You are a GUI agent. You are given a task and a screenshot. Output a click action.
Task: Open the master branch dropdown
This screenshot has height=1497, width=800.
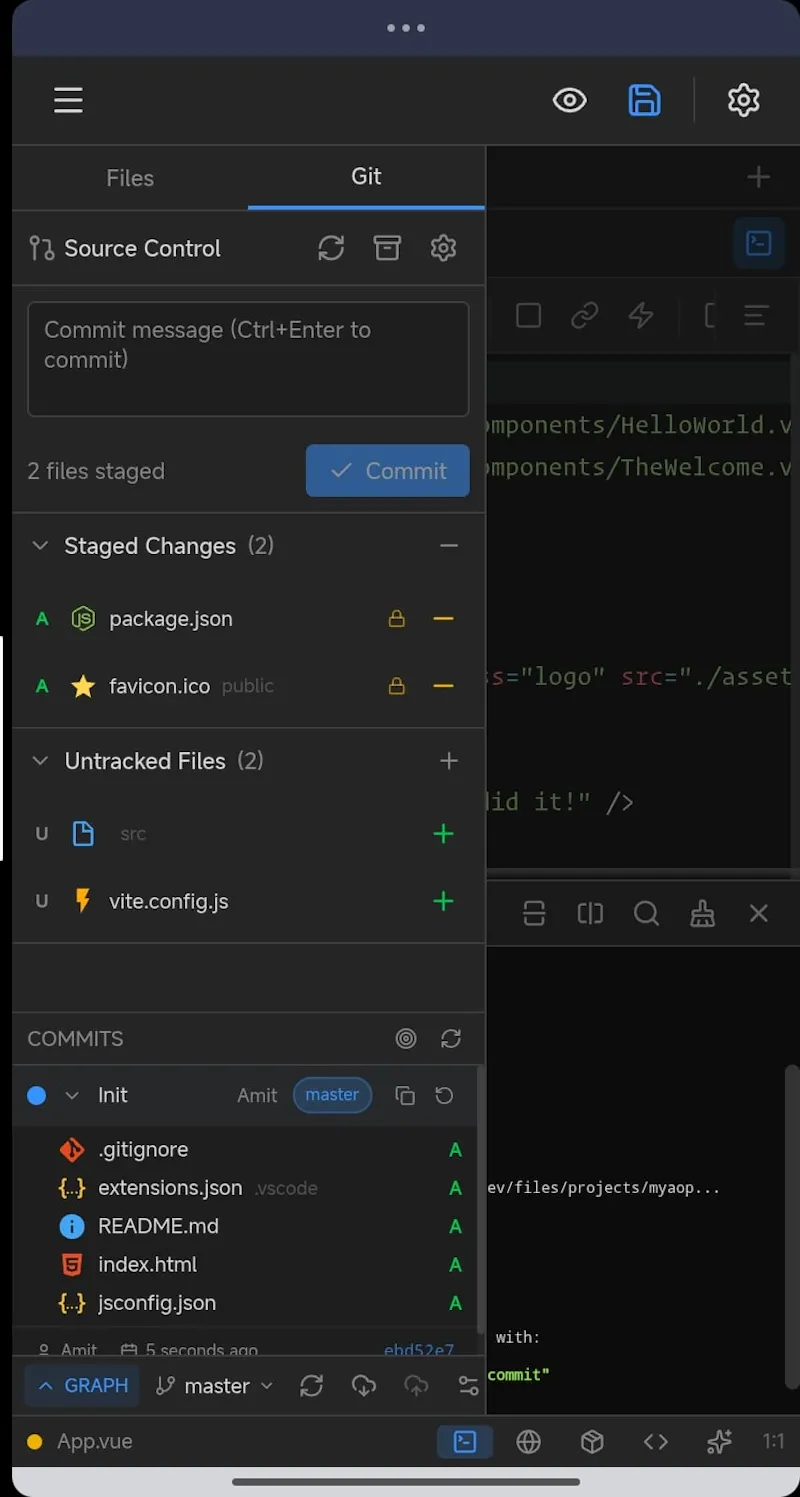coord(215,1386)
